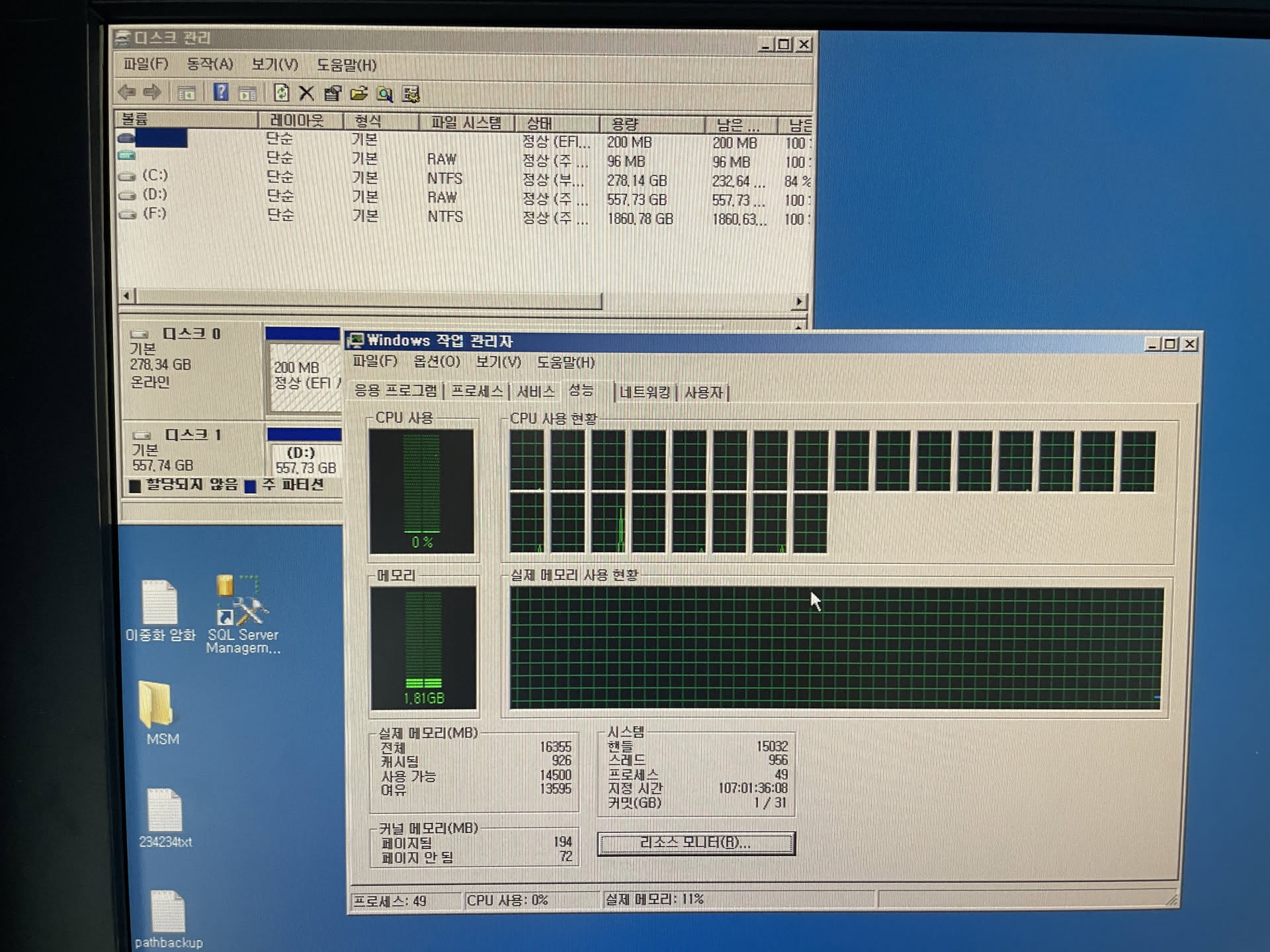Image resolution: width=1270 pixels, height=952 pixels.
Task: Click the settings list icon at toolbar end
Action: click(x=411, y=95)
